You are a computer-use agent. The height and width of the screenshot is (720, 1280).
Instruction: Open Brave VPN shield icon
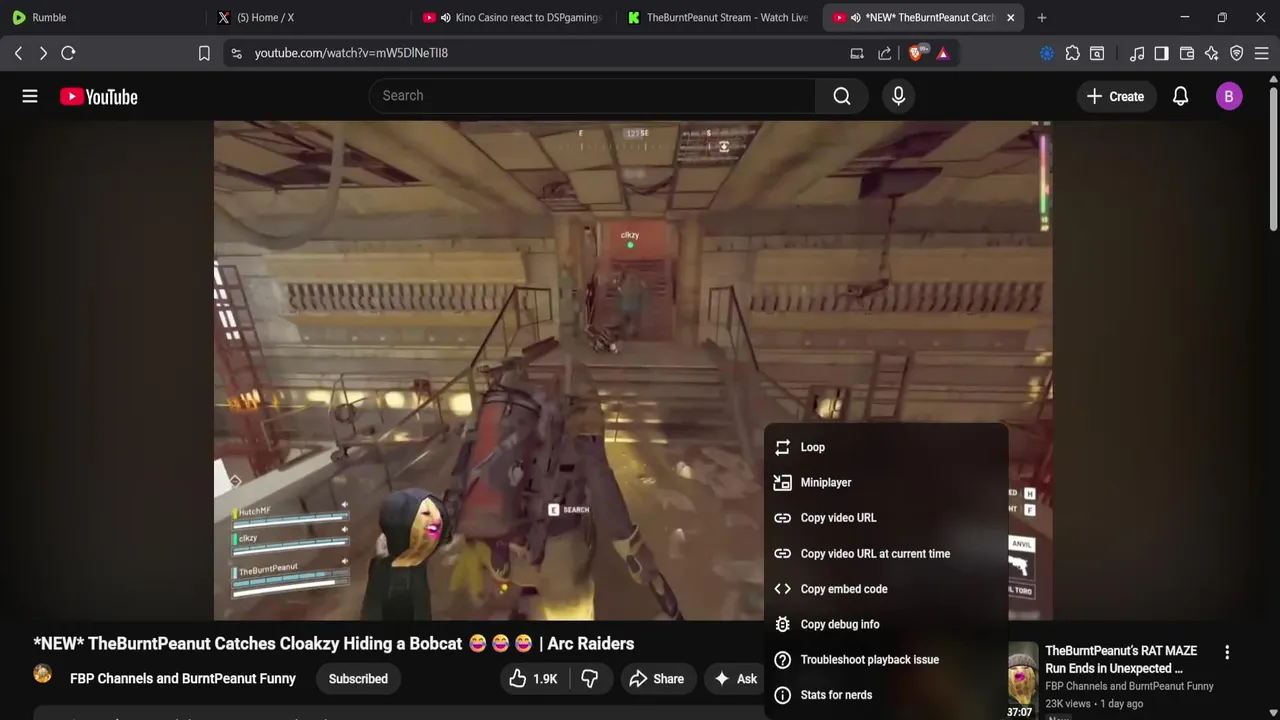(1237, 53)
